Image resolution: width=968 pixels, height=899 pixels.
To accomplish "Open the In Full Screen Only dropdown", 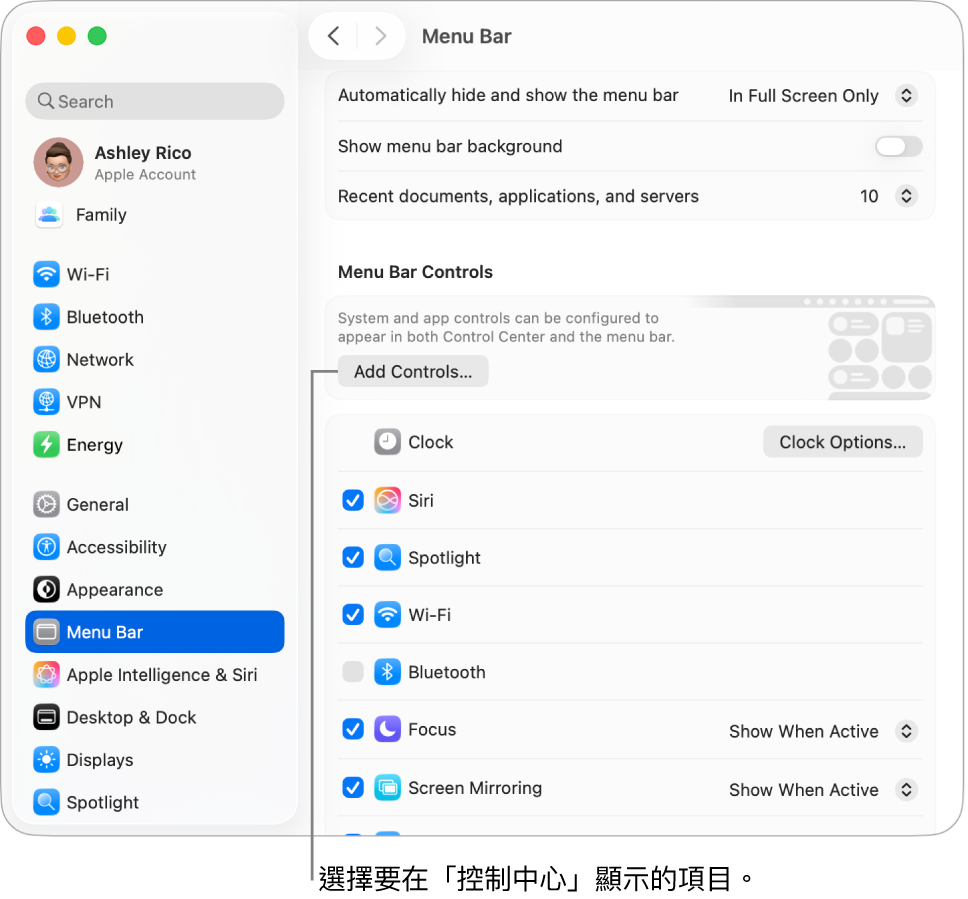I will (x=821, y=96).
